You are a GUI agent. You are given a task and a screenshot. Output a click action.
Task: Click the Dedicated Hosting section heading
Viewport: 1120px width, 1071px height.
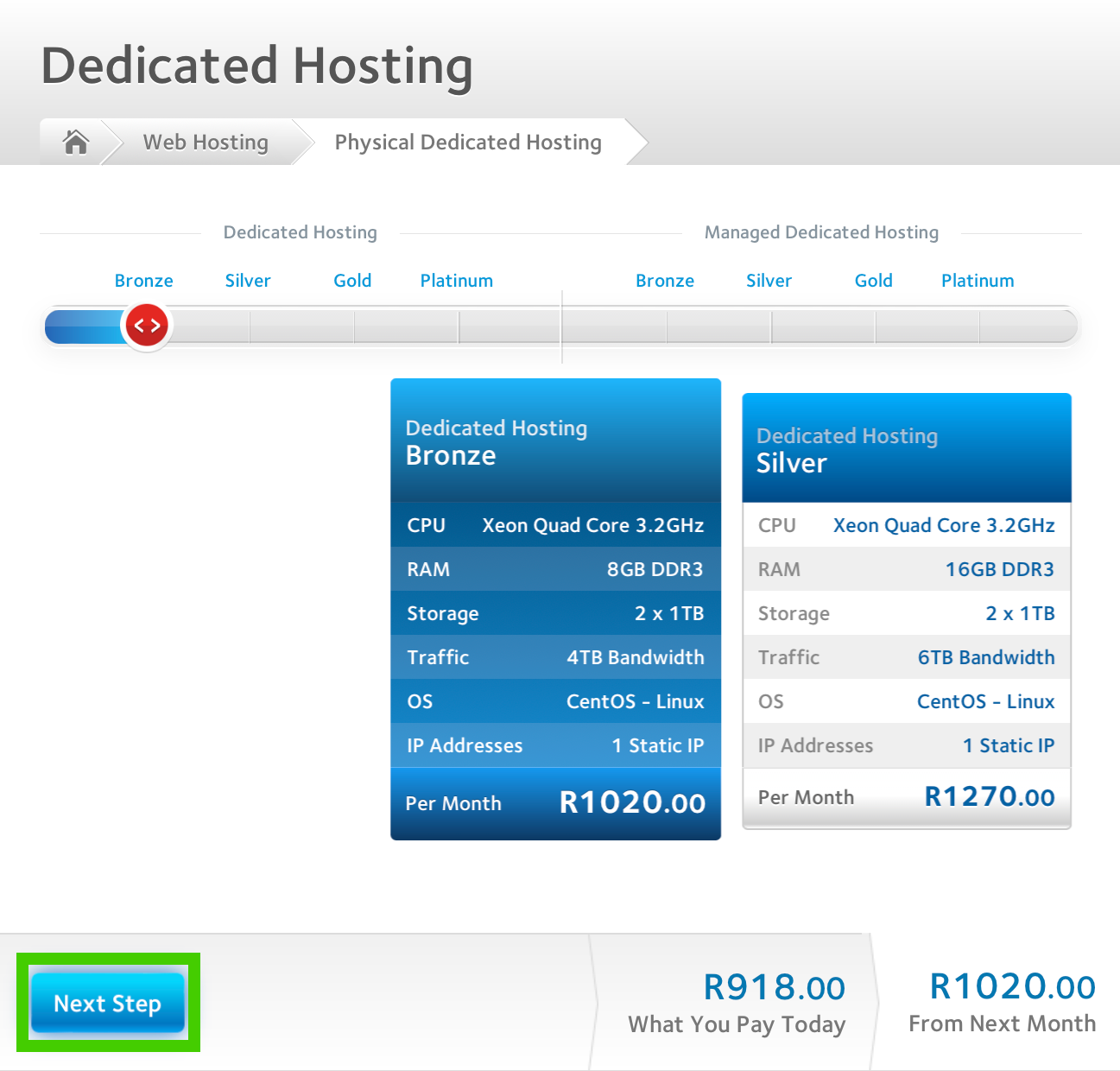(x=300, y=232)
